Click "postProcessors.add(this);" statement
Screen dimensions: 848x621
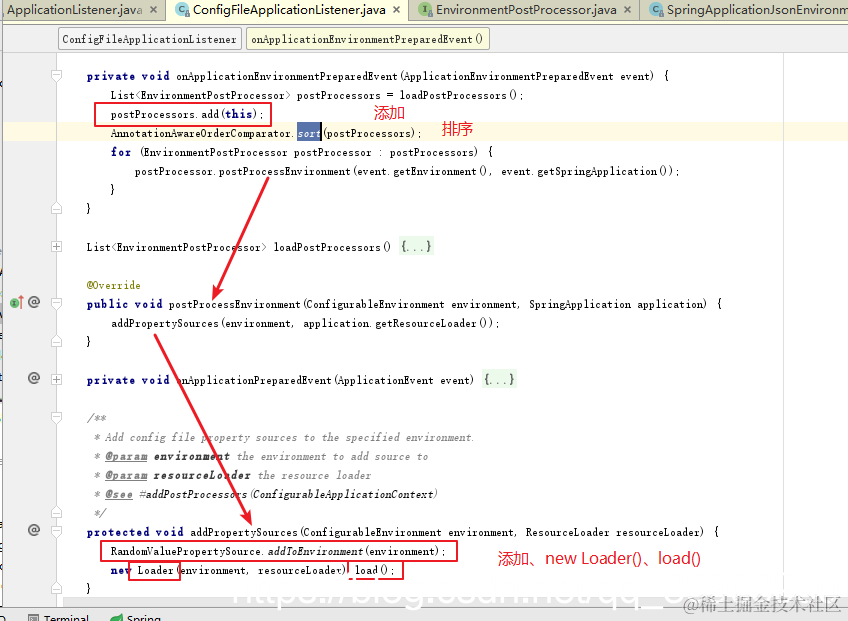click(187, 114)
